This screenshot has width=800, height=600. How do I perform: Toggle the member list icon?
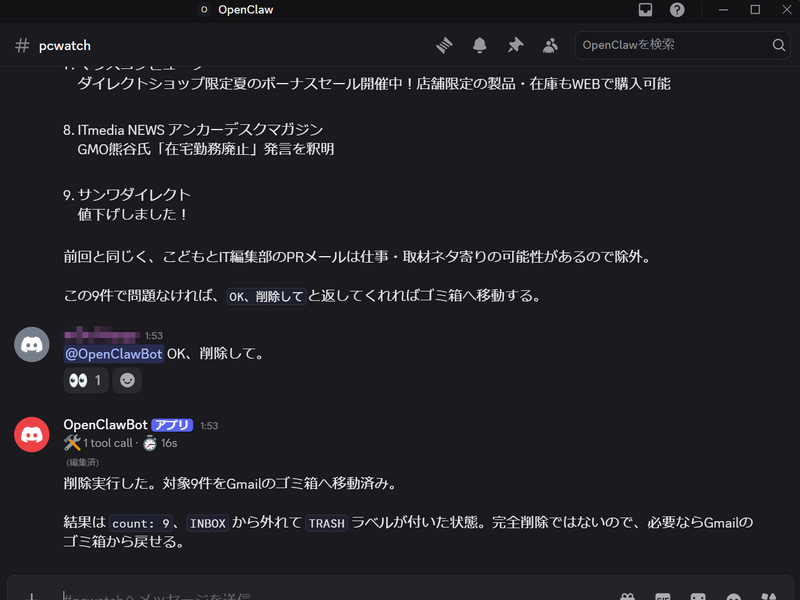550,45
